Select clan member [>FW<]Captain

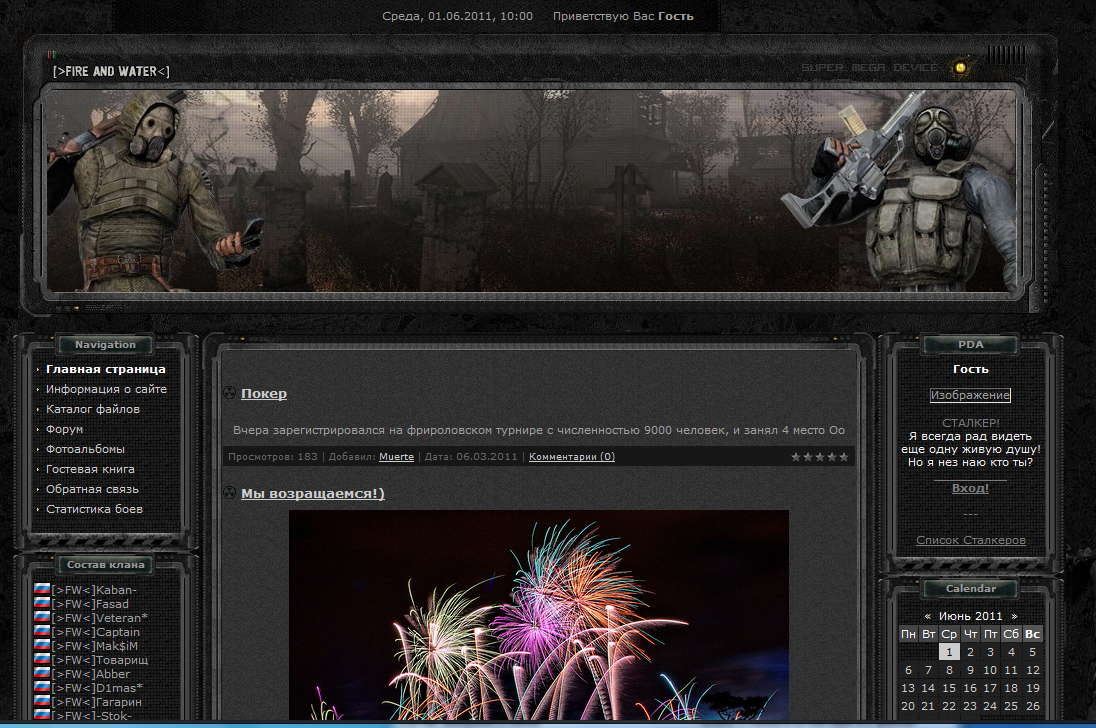click(96, 632)
